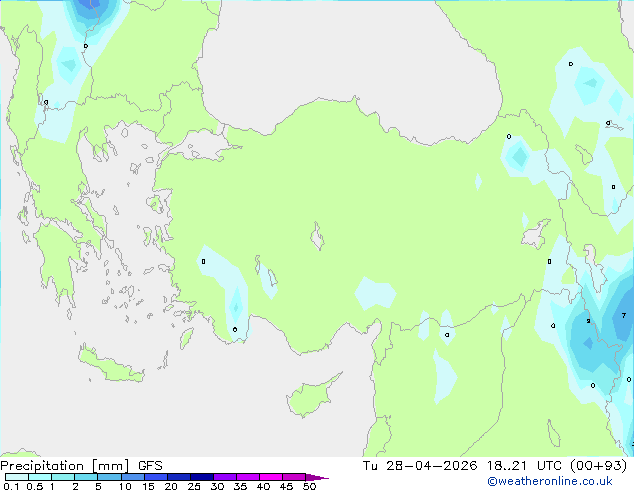The image size is (634, 490).
Task: Click the Crete island on the map
Action: (x=110, y=367)
